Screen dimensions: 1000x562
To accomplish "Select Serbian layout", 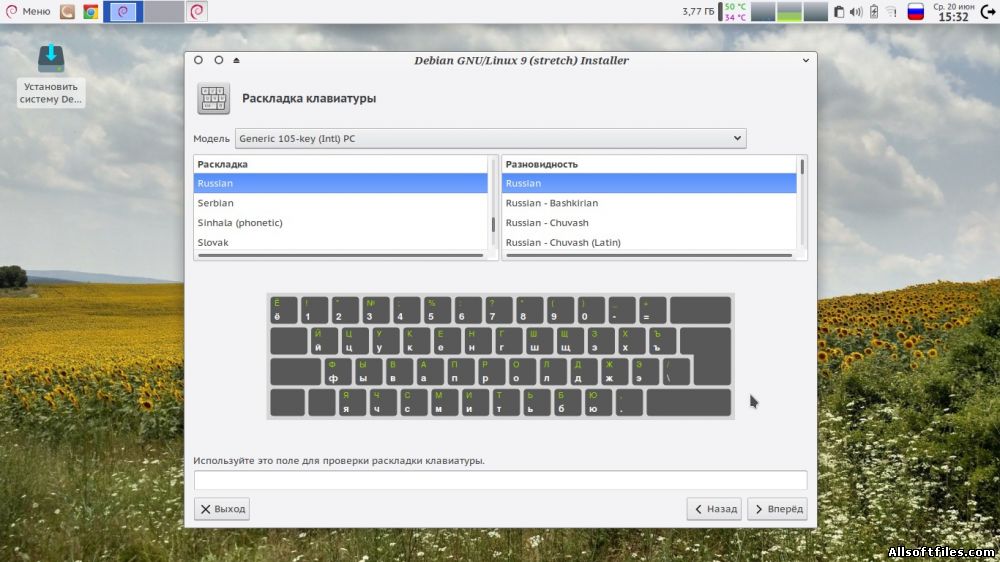I will (x=341, y=203).
